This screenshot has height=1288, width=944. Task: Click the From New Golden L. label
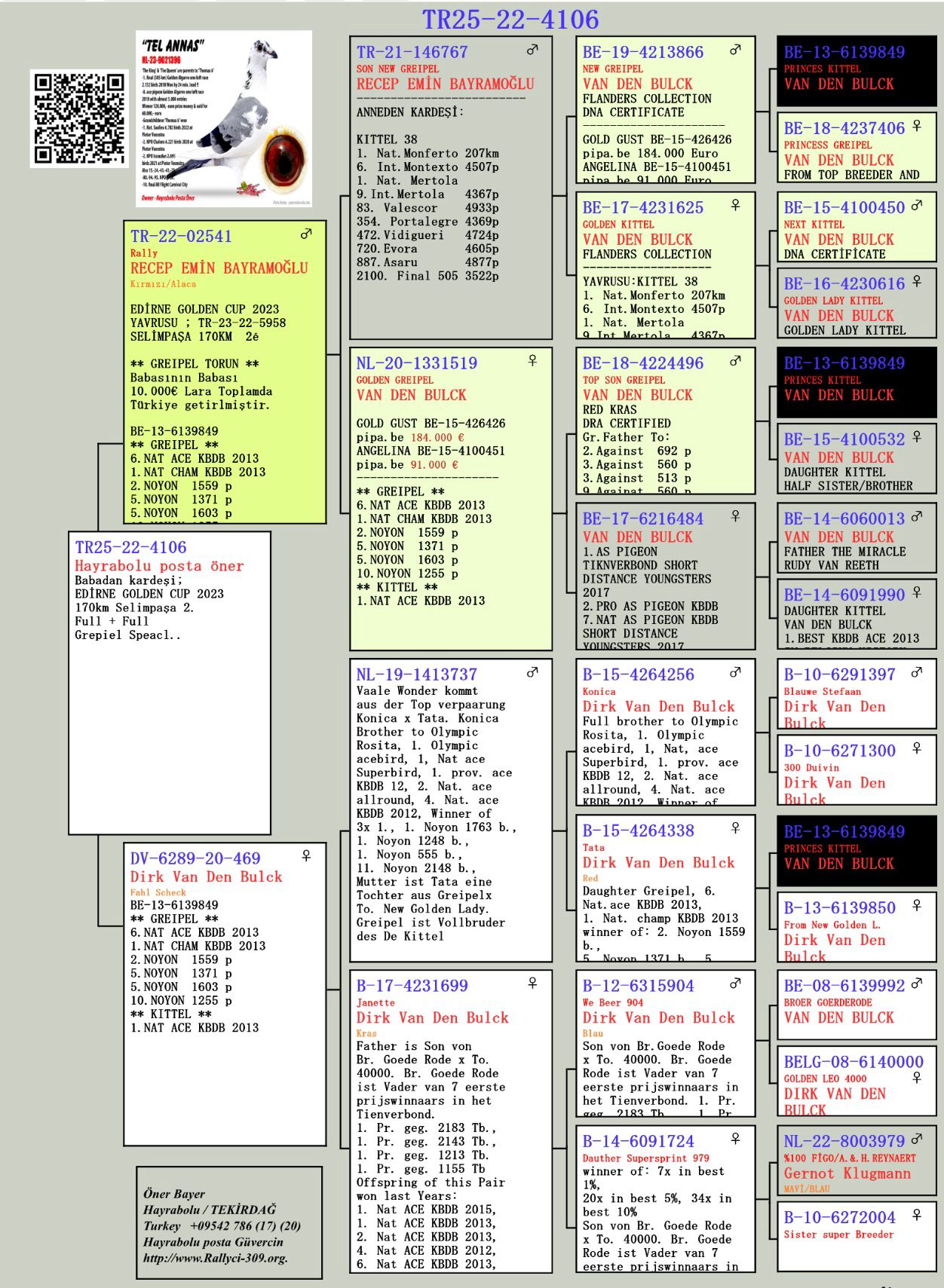point(832,924)
